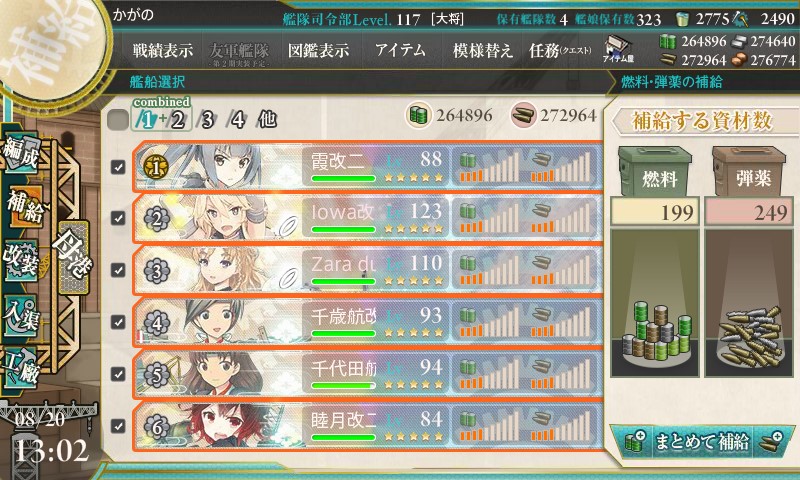This screenshot has width=800, height=480.
Task: Uncheck the checkbox for 霞改二
Action: click(x=118, y=167)
